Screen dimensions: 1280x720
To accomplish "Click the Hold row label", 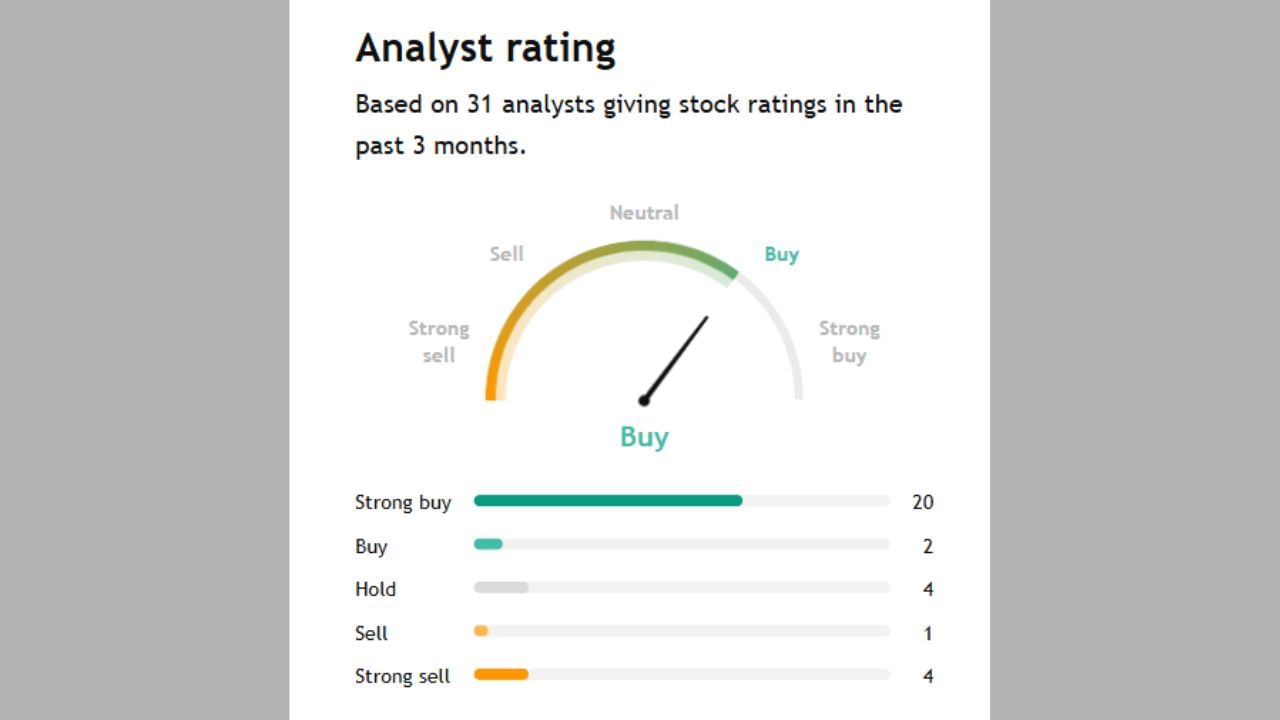I will (375, 589).
